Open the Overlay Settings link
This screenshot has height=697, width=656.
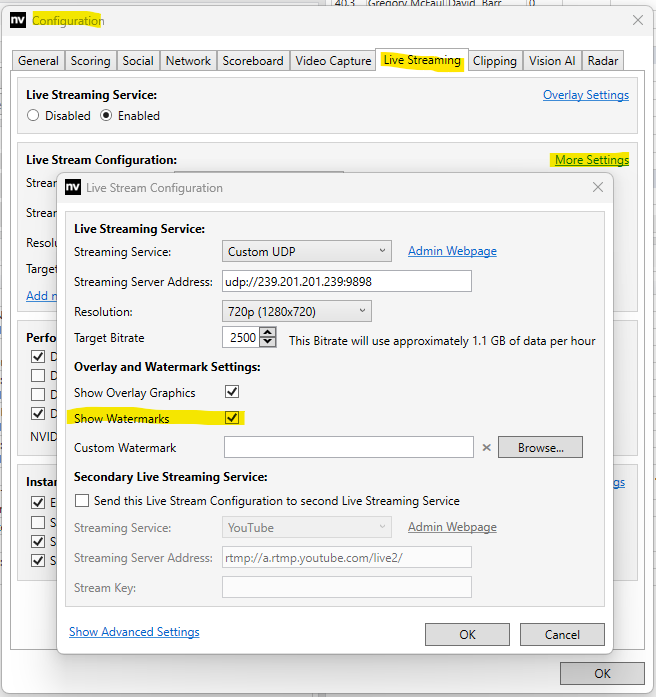(x=585, y=96)
